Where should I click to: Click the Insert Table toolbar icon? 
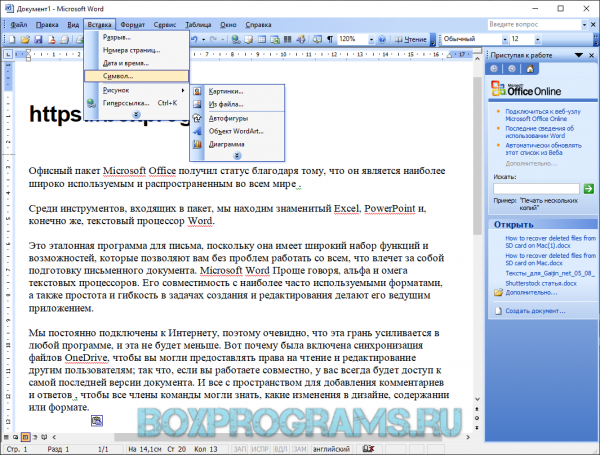click(262, 39)
